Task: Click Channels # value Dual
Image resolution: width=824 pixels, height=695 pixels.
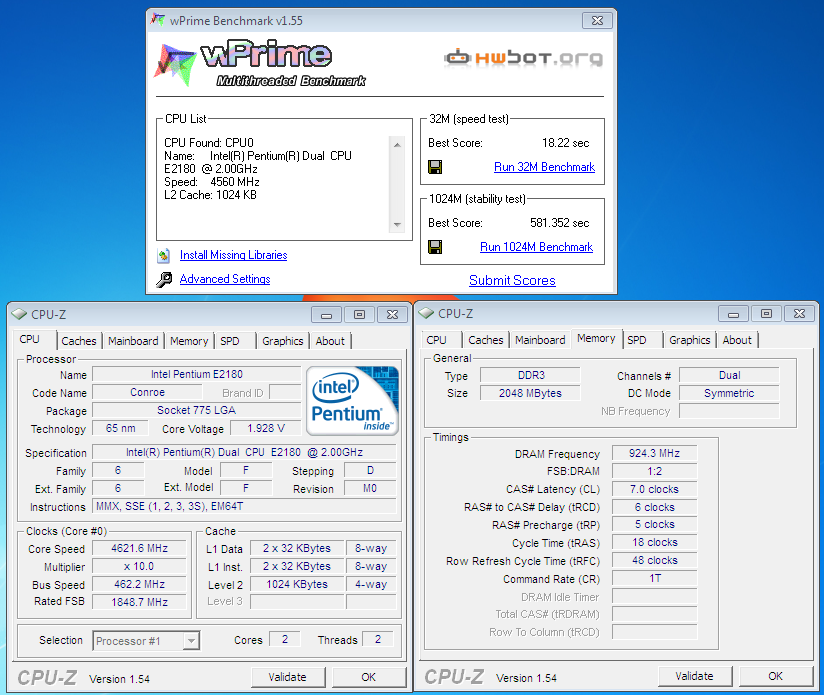Action: 729,375
